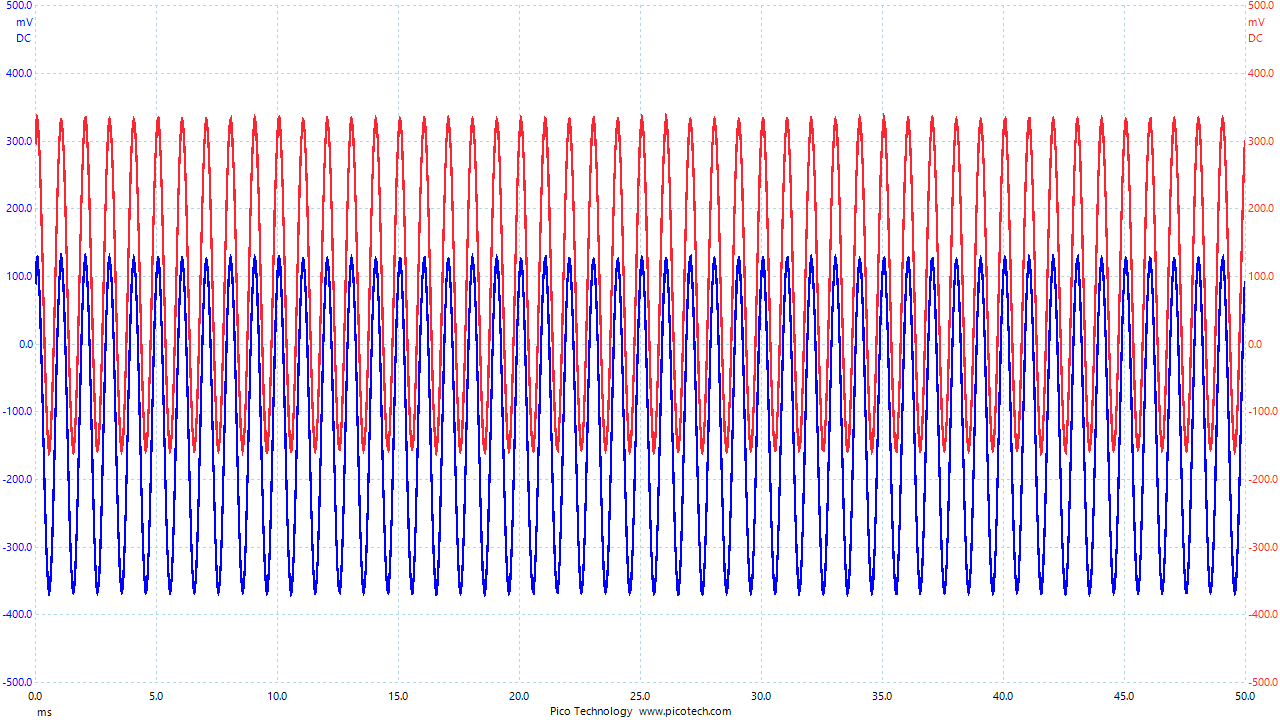Click the blue 100.0 voltage axis label
The image size is (1280, 720).
pos(19,276)
